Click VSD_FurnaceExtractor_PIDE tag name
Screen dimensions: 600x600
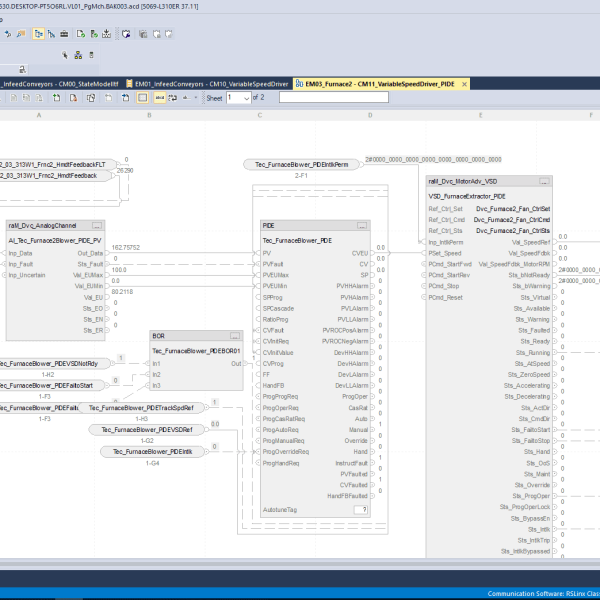(467, 196)
